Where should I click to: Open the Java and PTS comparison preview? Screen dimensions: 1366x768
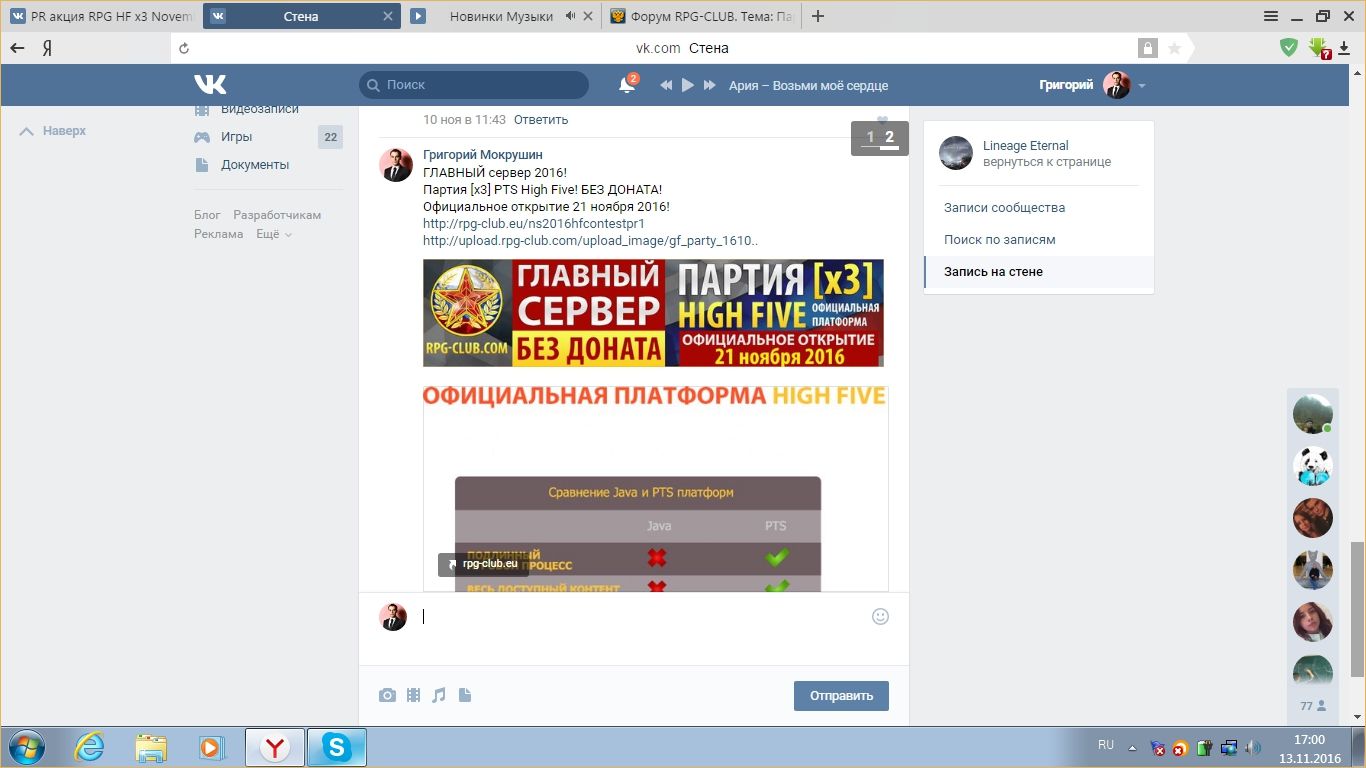point(655,488)
